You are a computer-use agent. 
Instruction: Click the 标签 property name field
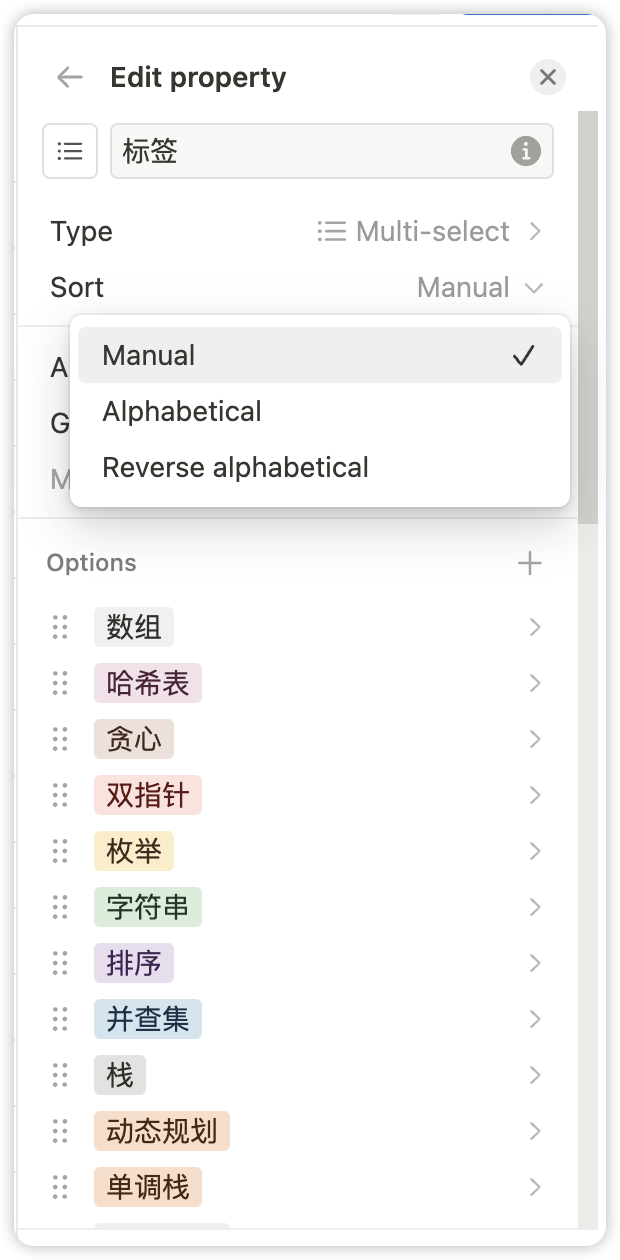tap(310, 151)
